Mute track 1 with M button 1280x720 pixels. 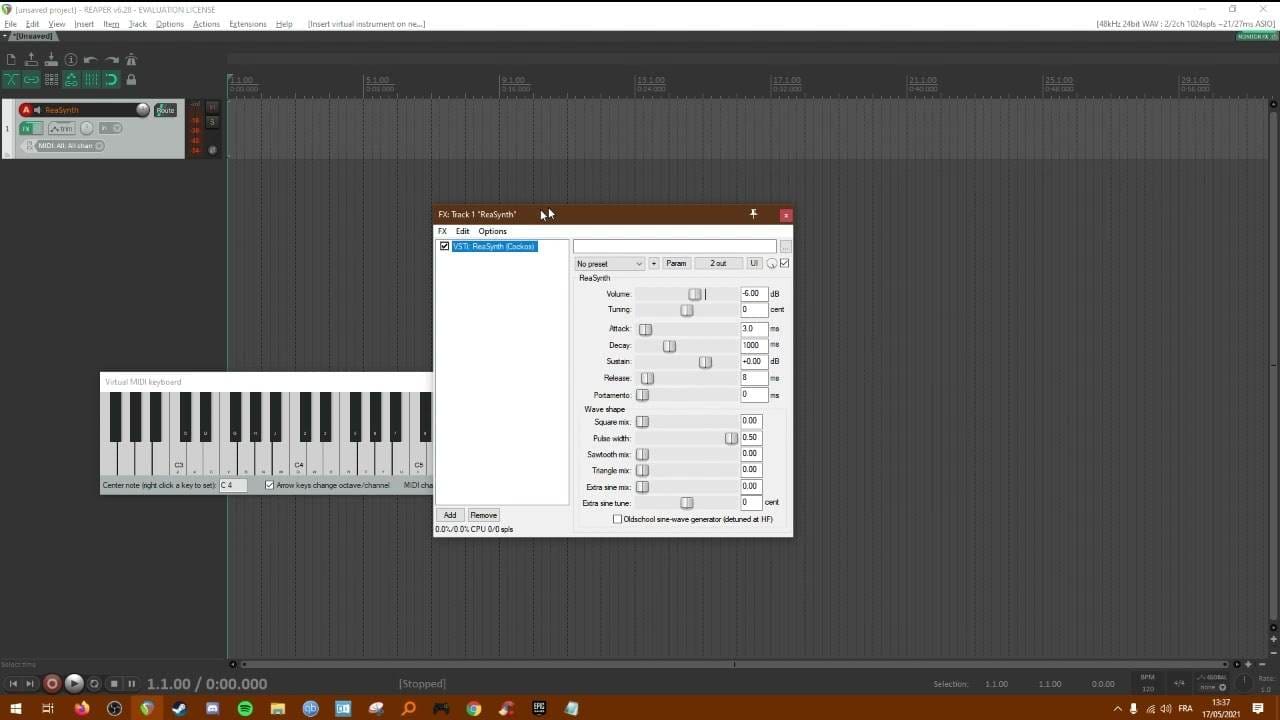pyautogui.click(x=212, y=107)
